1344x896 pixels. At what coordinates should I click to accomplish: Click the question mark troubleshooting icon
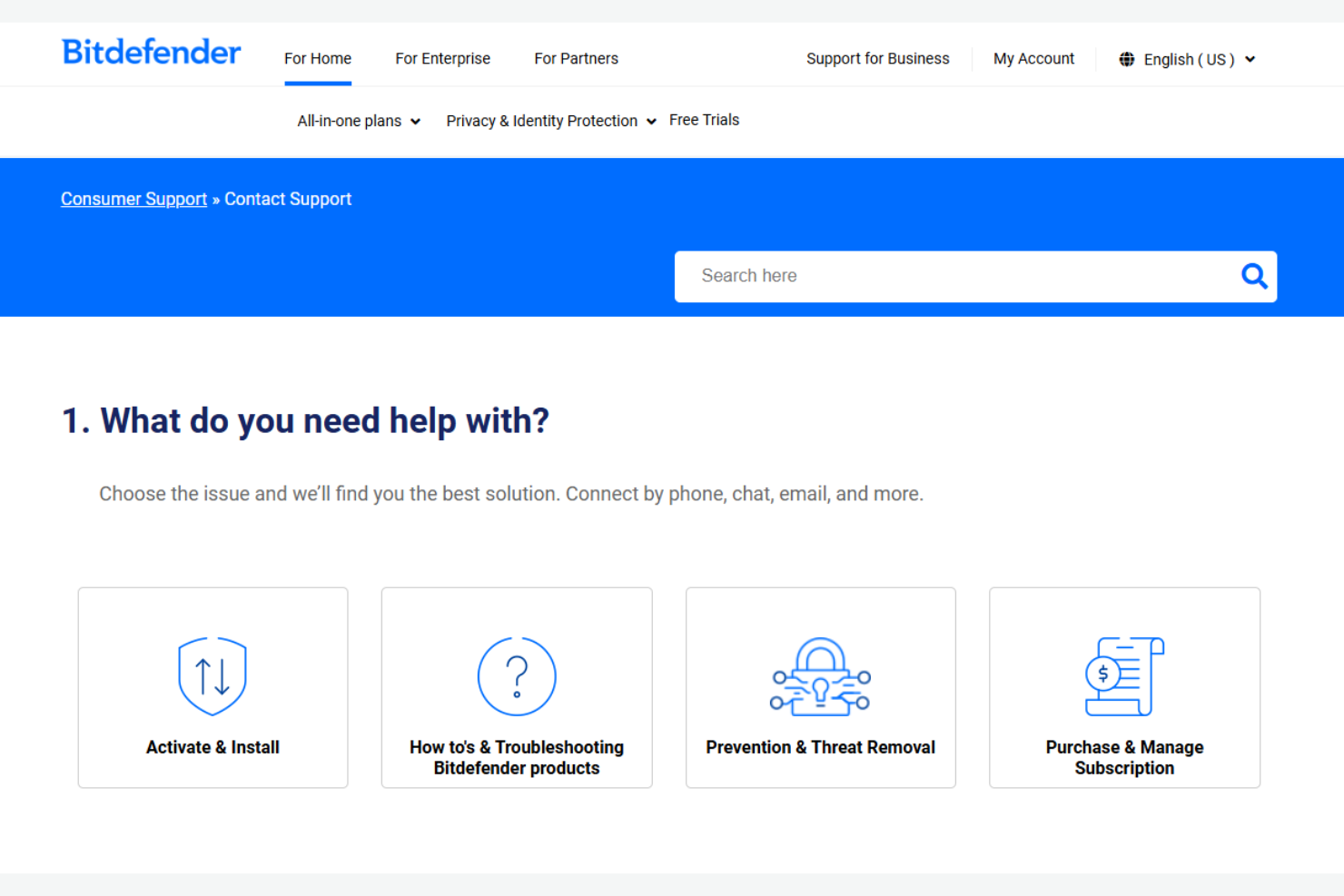[517, 676]
